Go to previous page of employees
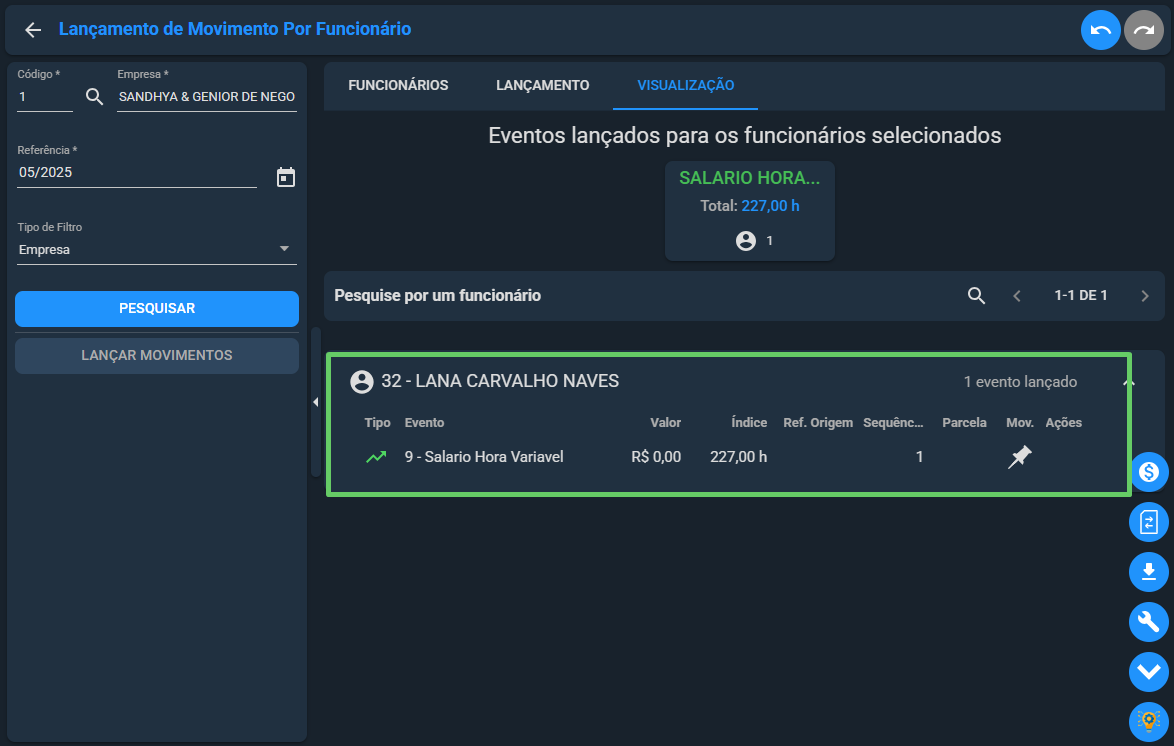1174x746 pixels. coord(1017,296)
